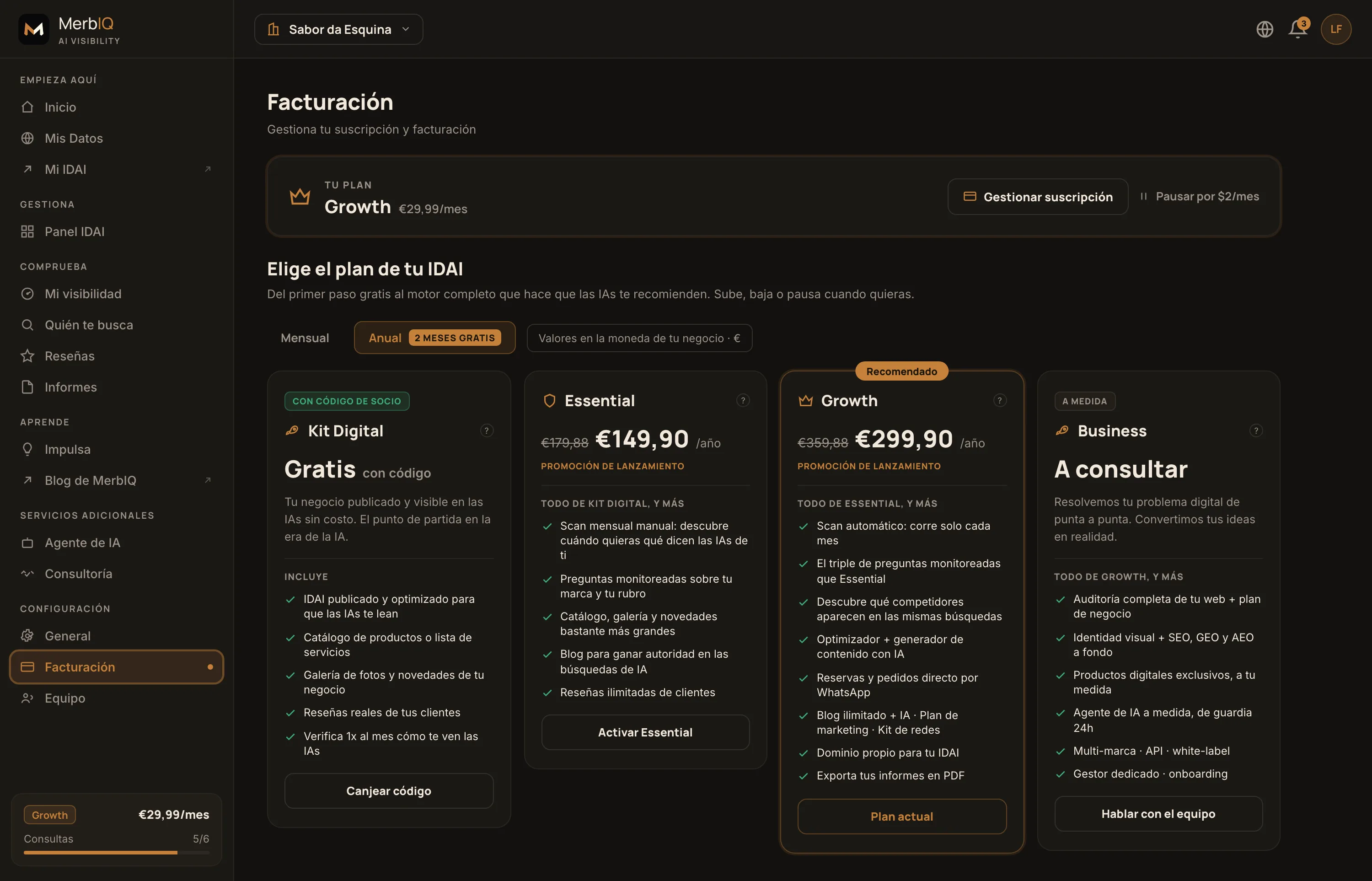The width and height of the screenshot is (1372, 881).
Task: Click the help icon on Growth card
Action: [x=1000, y=400]
